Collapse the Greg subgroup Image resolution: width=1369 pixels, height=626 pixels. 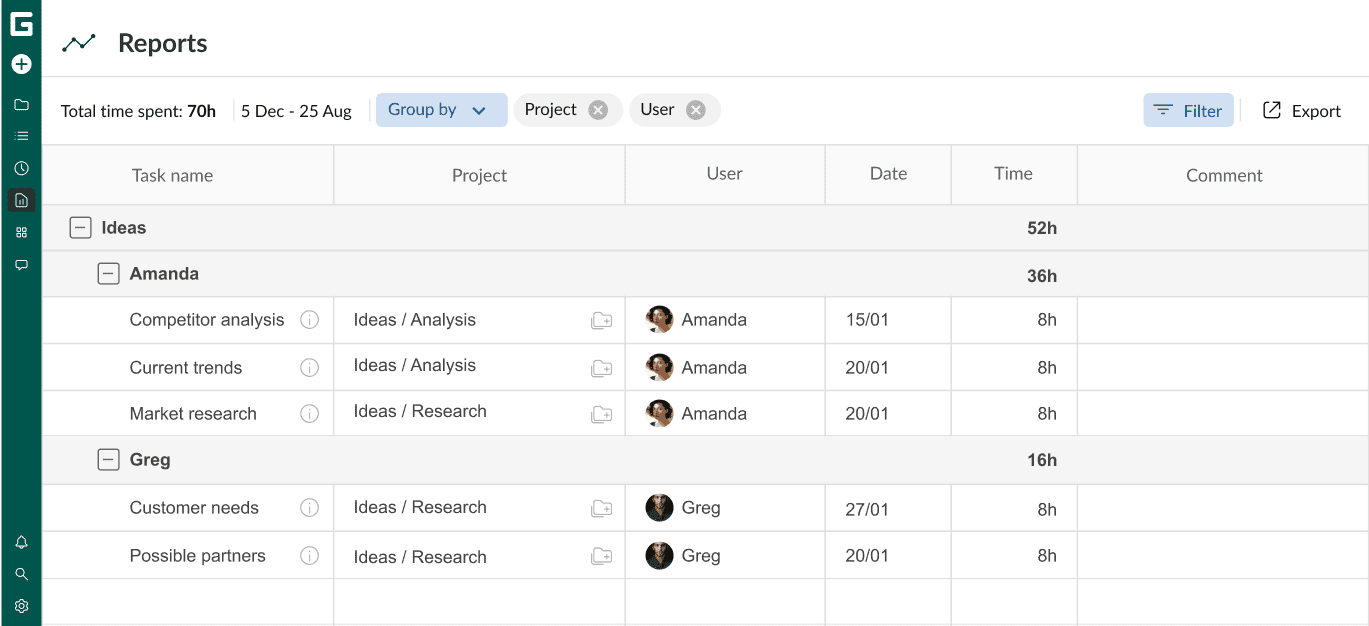(x=108, y=460)
